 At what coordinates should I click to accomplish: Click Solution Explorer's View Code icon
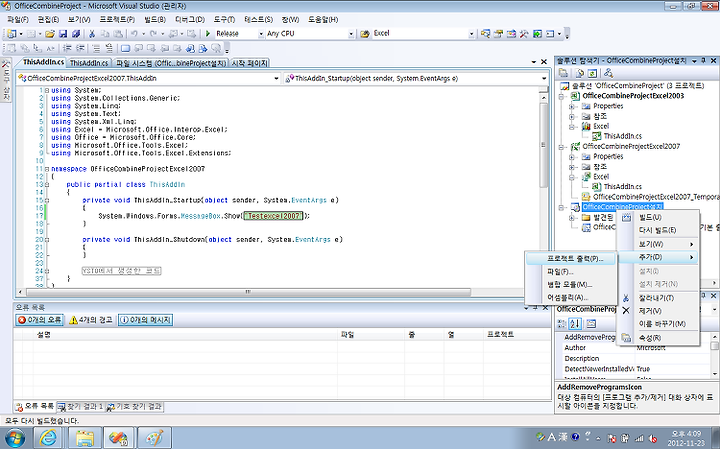pos(608,73)
